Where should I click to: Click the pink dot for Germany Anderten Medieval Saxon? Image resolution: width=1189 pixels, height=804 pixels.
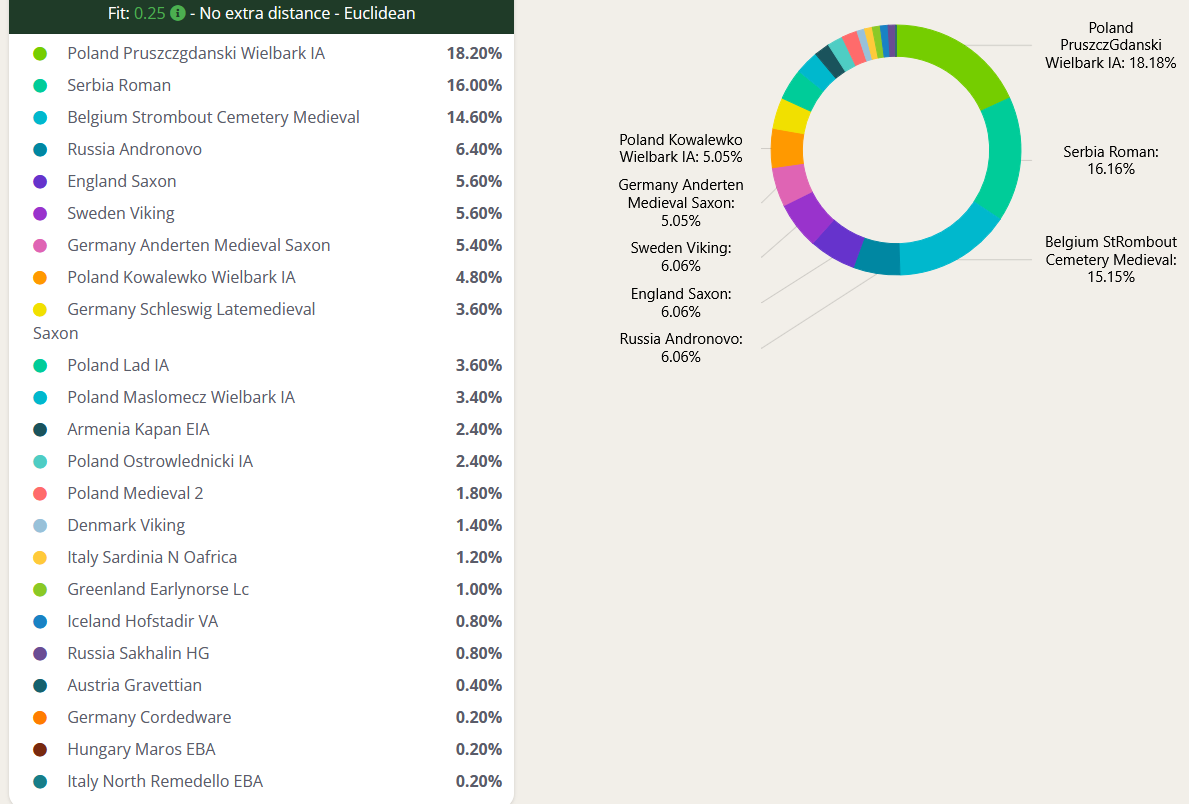tap(40, 245)
